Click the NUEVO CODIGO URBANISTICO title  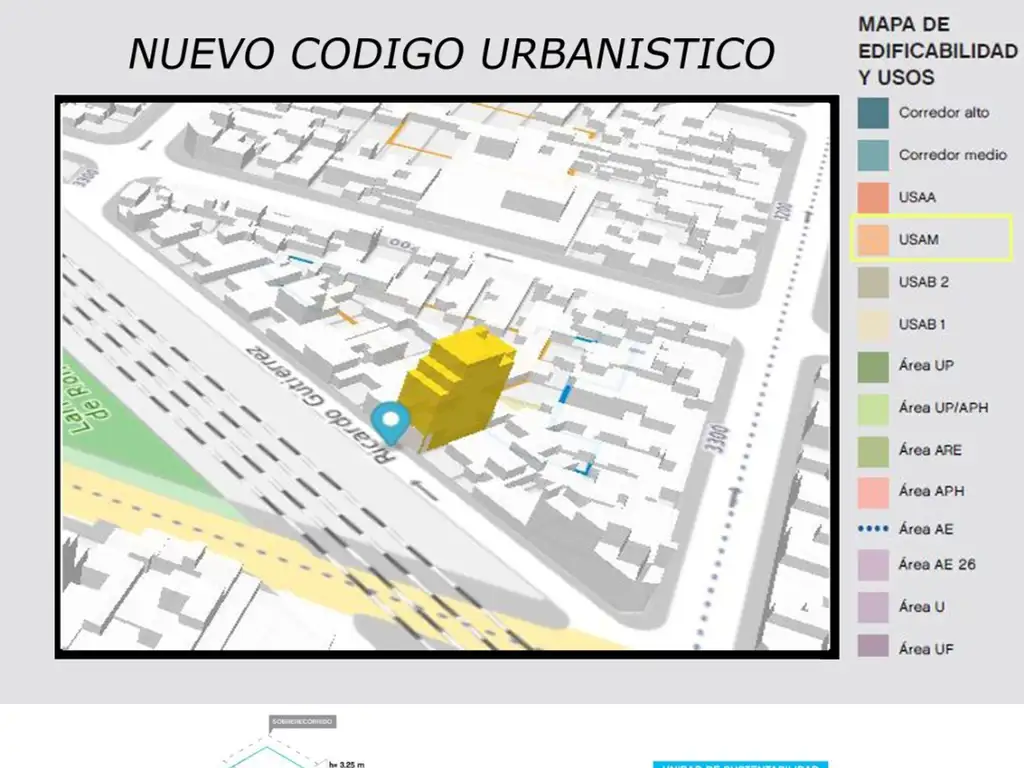tap(451, 53)
